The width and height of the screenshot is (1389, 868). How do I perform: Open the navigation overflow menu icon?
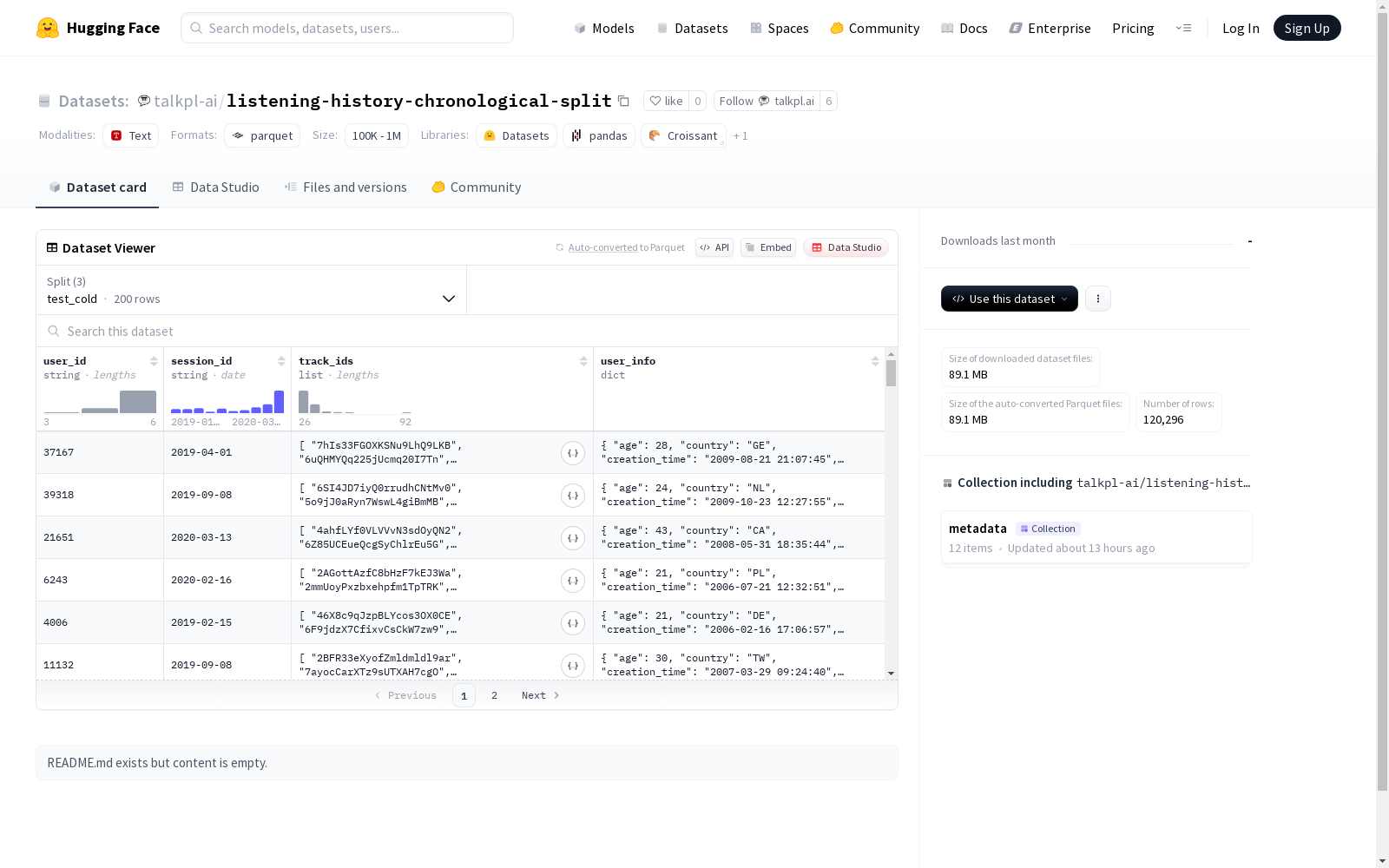pyautogui.click(x=1183, y=28)
